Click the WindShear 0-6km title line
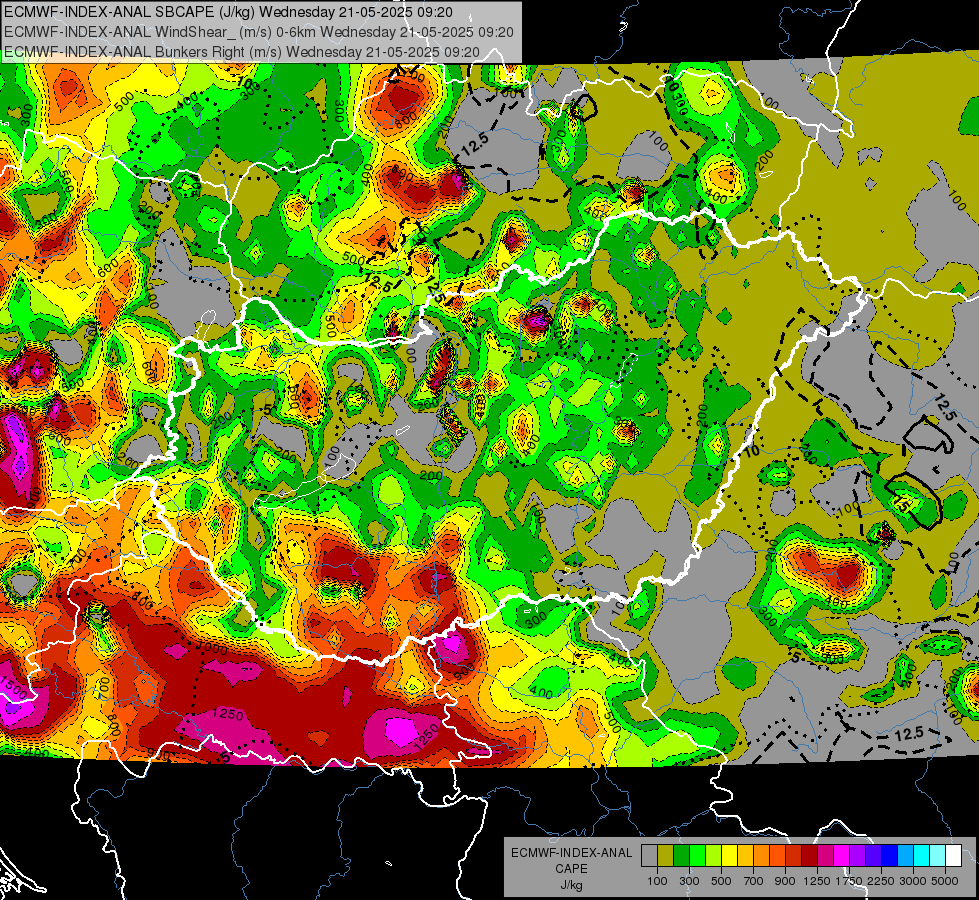 click(258, 32)
